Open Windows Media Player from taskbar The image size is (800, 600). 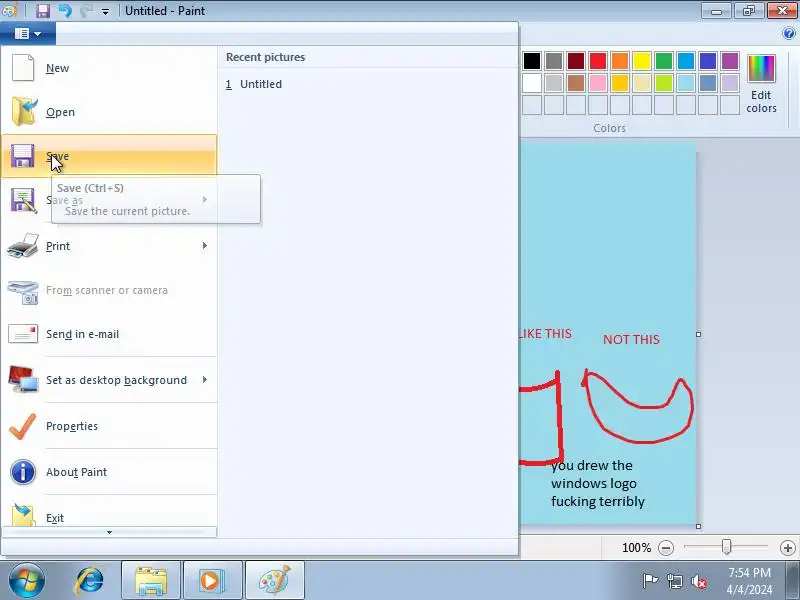[x=213, y=581]
